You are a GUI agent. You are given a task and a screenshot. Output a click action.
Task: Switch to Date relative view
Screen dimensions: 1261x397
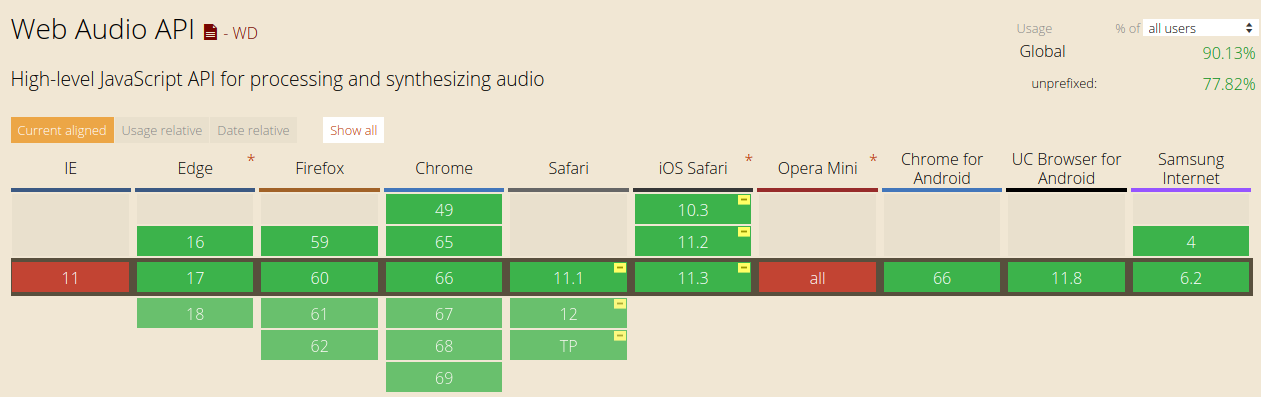pyautogui.click(x=253, y=130)
